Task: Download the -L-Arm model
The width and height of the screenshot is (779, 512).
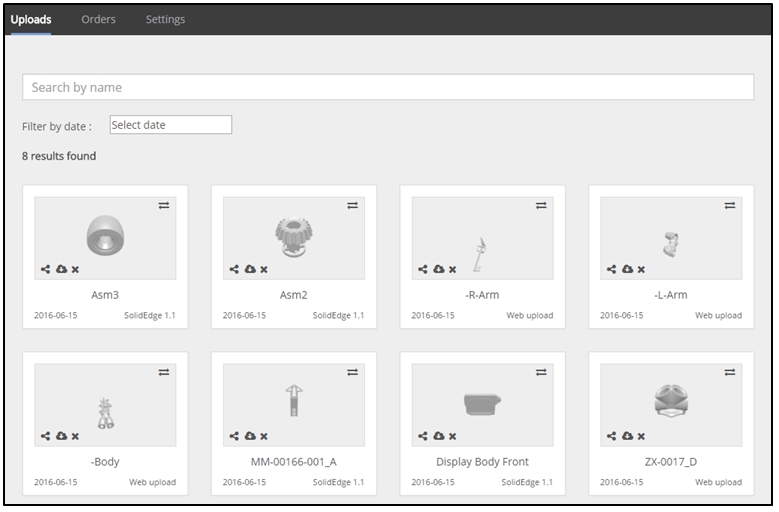Action: pos(627,269)
